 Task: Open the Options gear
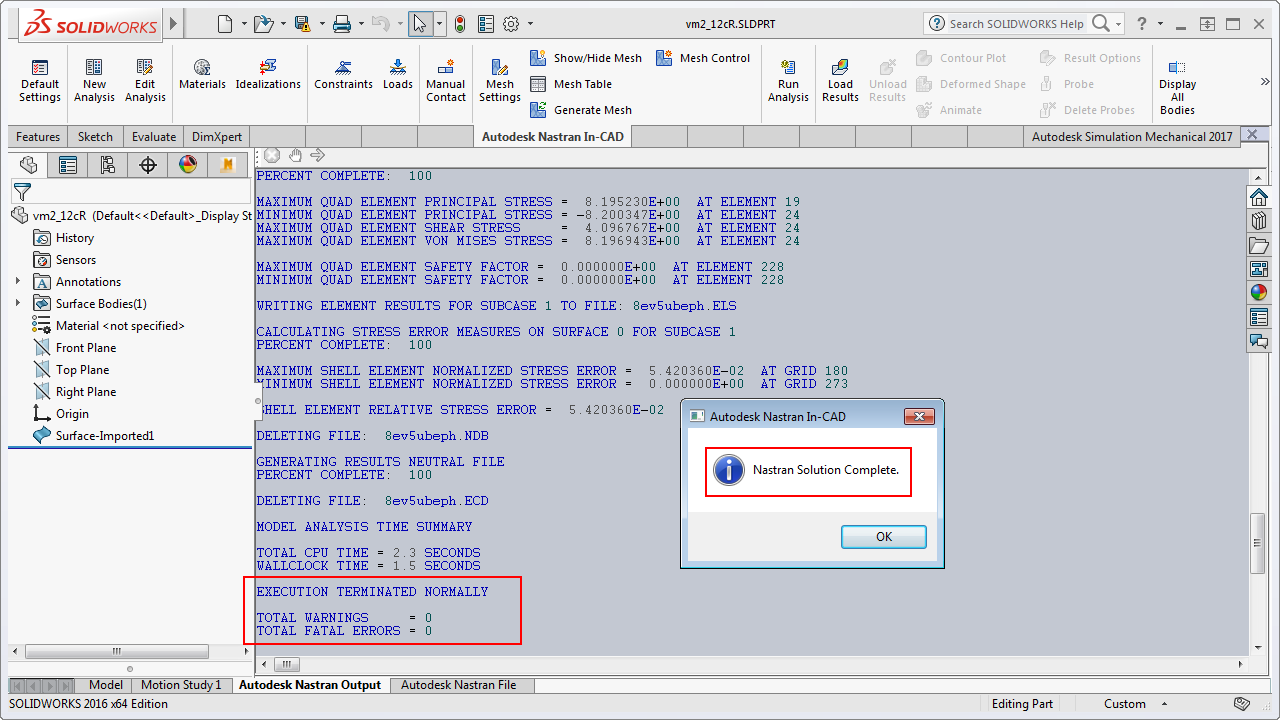coord(511,23)
